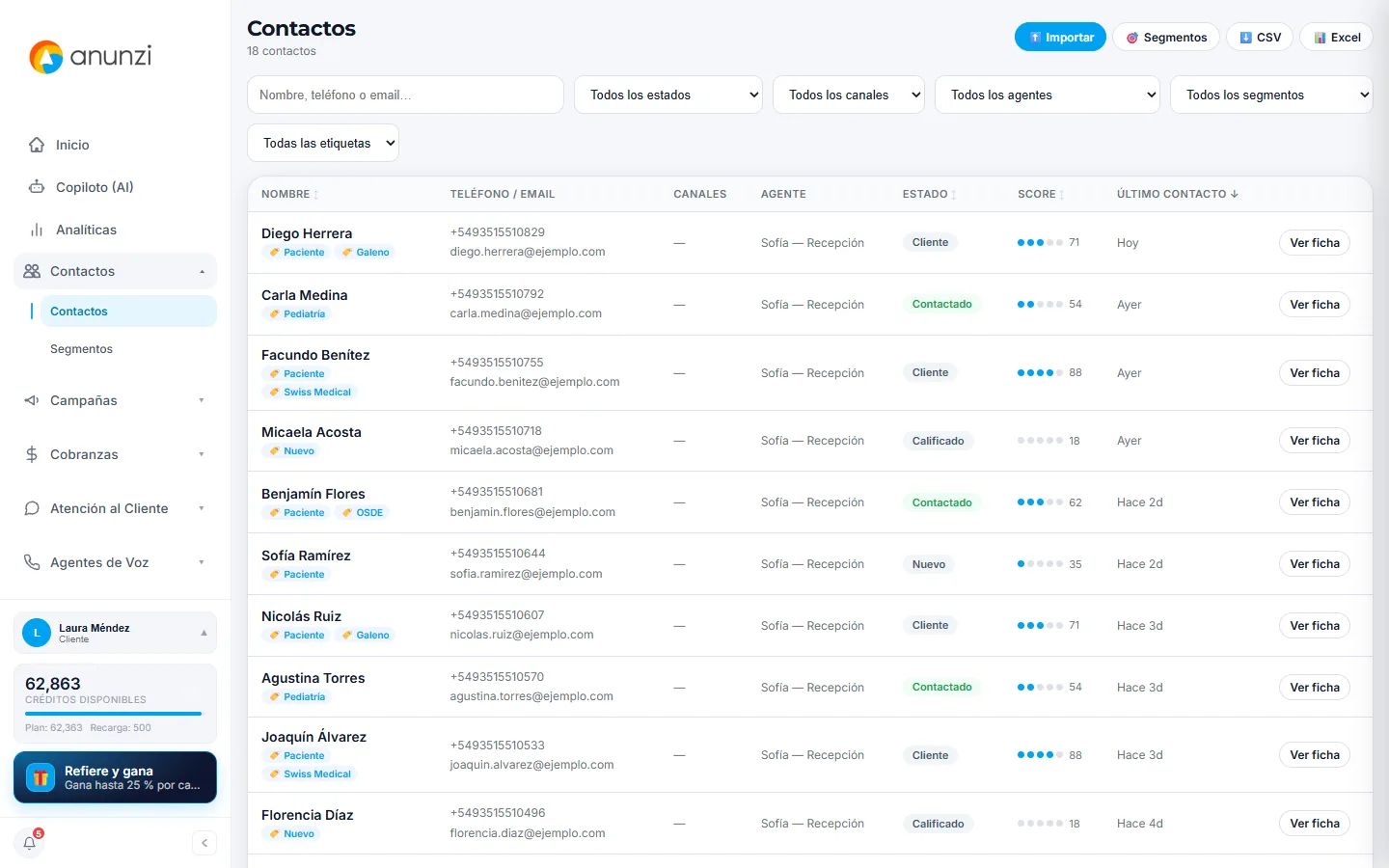The height and width of the screenshot is (868, 1389).
Task: Click the anunzi logo icon
Action: point(46,57)
